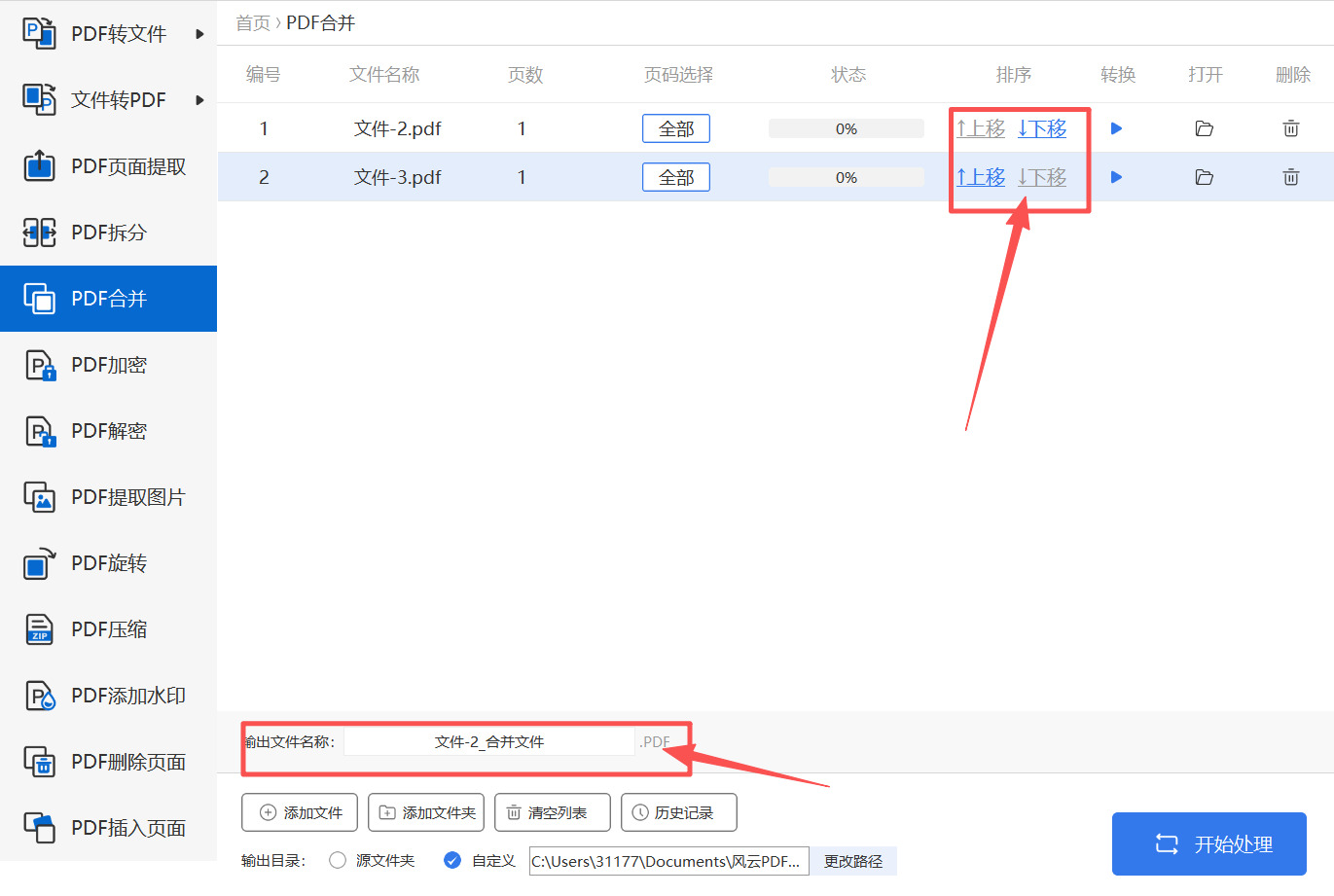
Task: Start conversion with play icon for 文件-2.pdf
Action: coord(1115,127)
